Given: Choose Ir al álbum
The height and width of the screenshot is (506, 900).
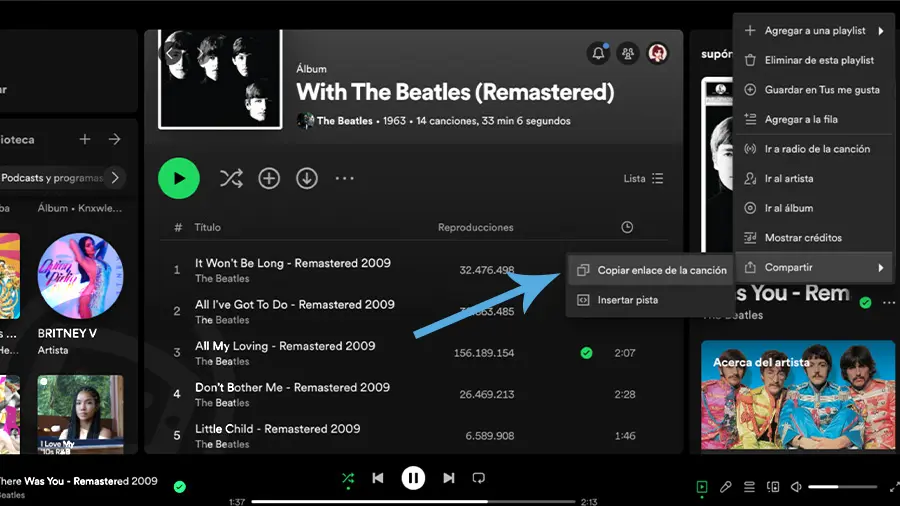Looking at the screenshot, I should (x=814, y=208).
